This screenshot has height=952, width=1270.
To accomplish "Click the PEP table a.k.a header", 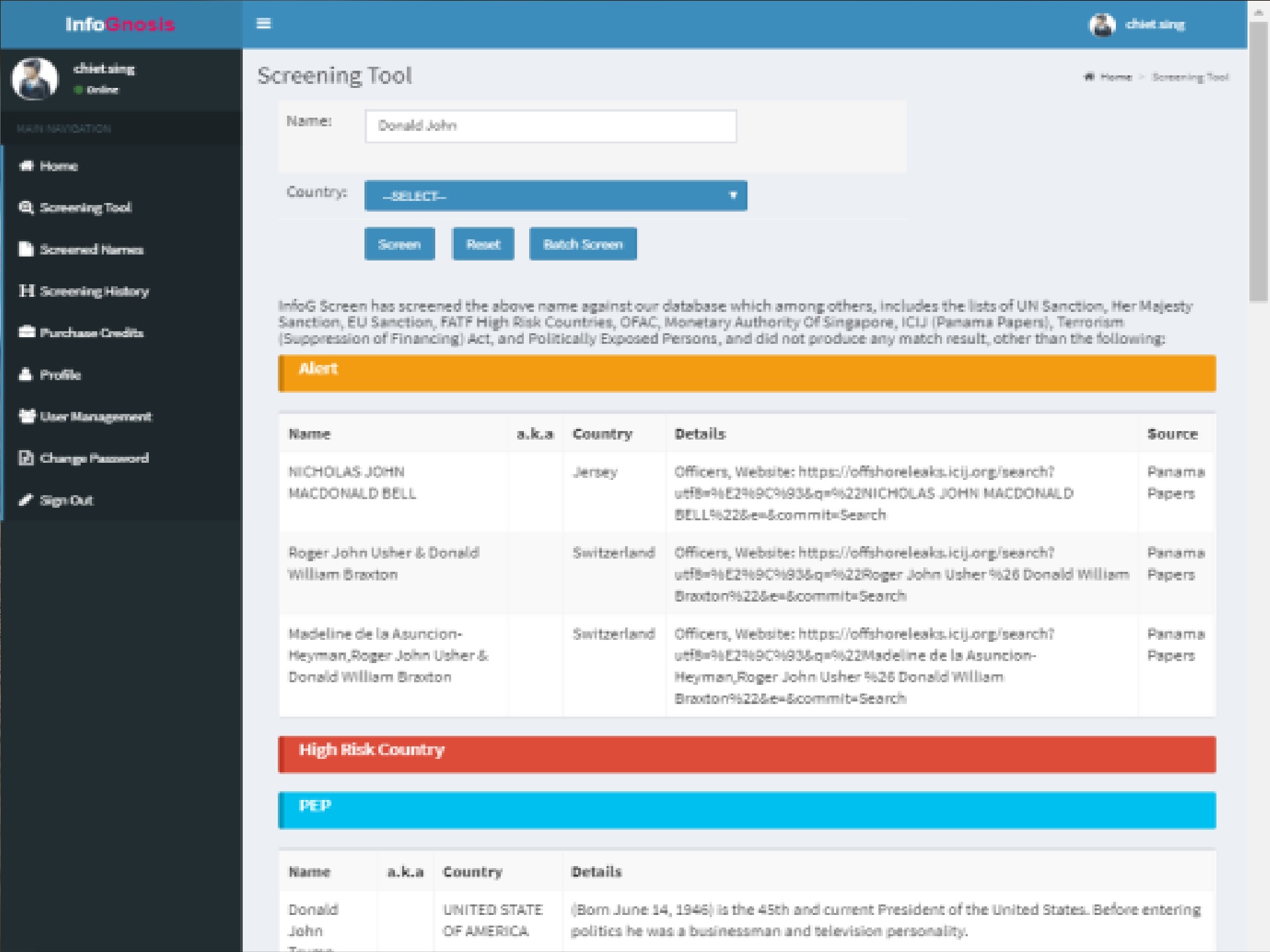I will [x=405, y=871].
